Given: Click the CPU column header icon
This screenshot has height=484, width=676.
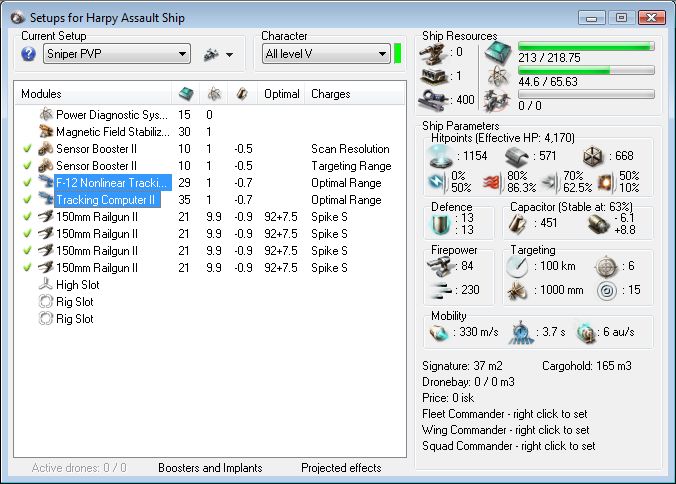Looking at the screenshot, I should click(x=186, y=94).
